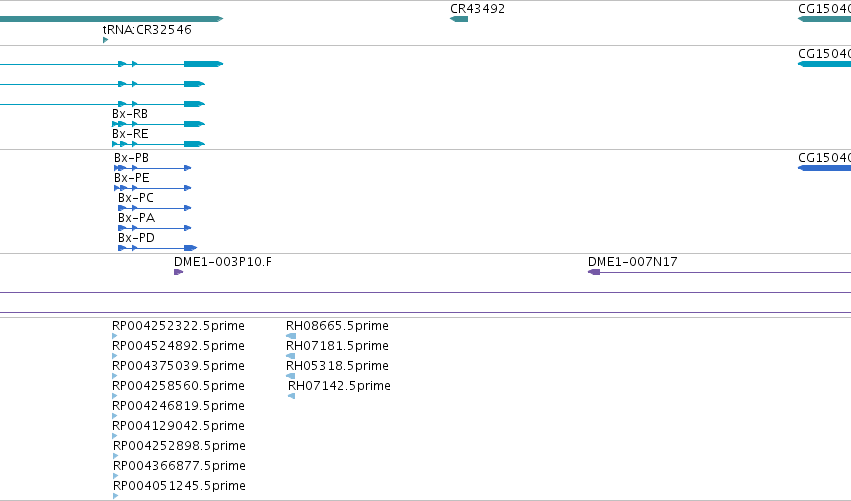Select the Bx-PC protein track line
851x501 pixels.
point(155,208)
